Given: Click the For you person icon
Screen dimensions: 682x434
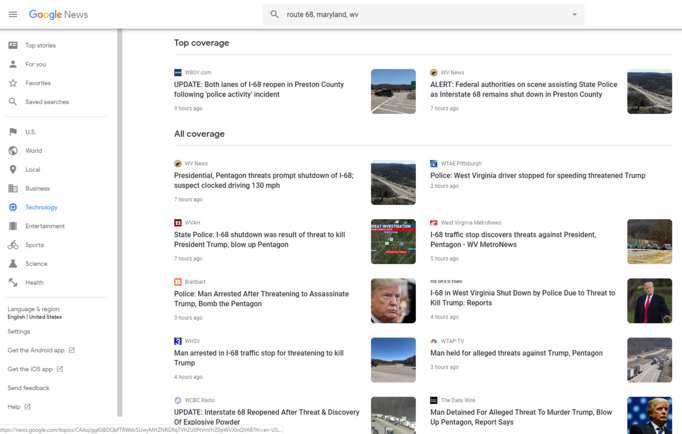Looking at the screenshot, I should coord(13,64).
